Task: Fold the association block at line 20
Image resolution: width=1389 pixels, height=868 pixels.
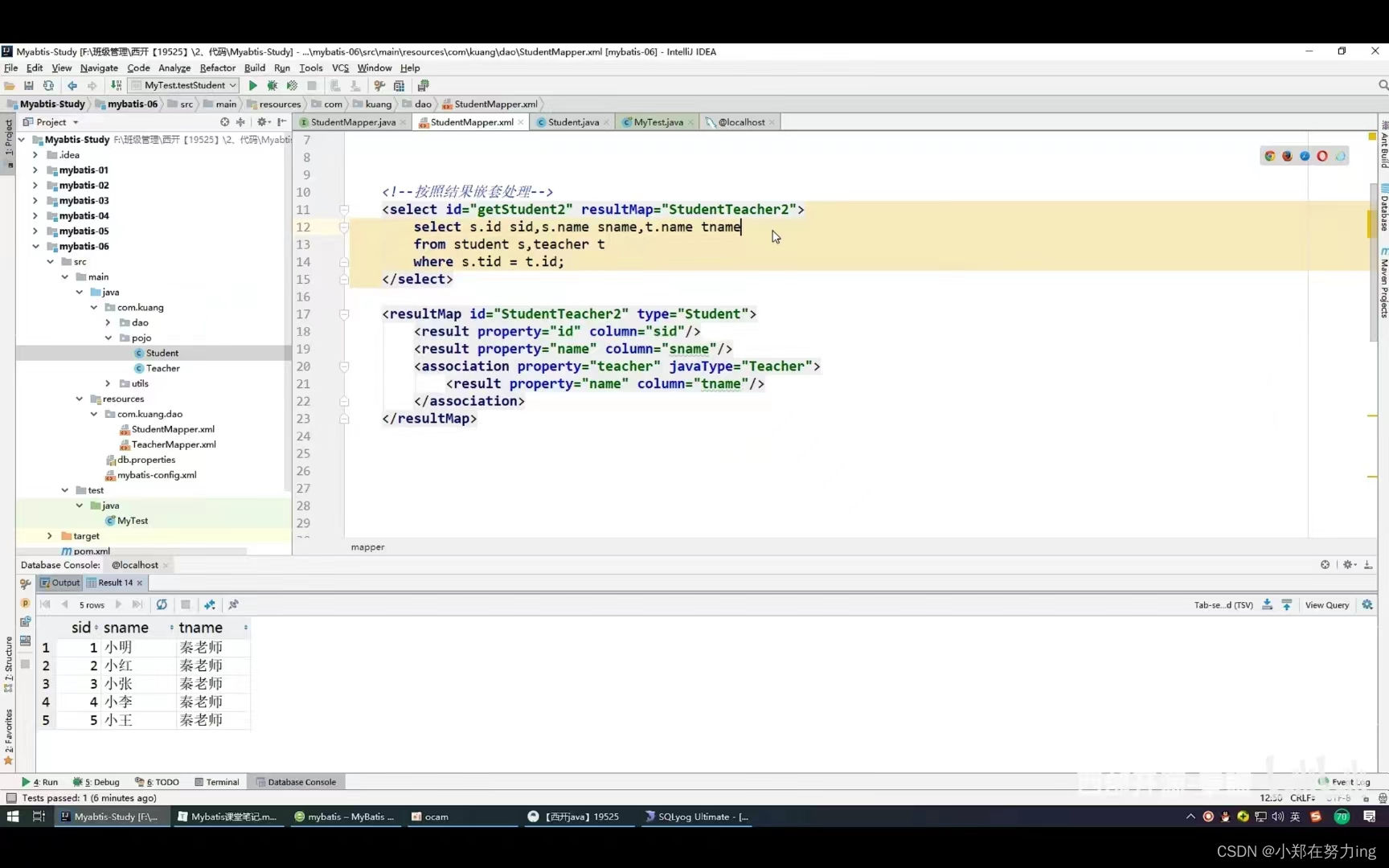Action: [344, 366]
